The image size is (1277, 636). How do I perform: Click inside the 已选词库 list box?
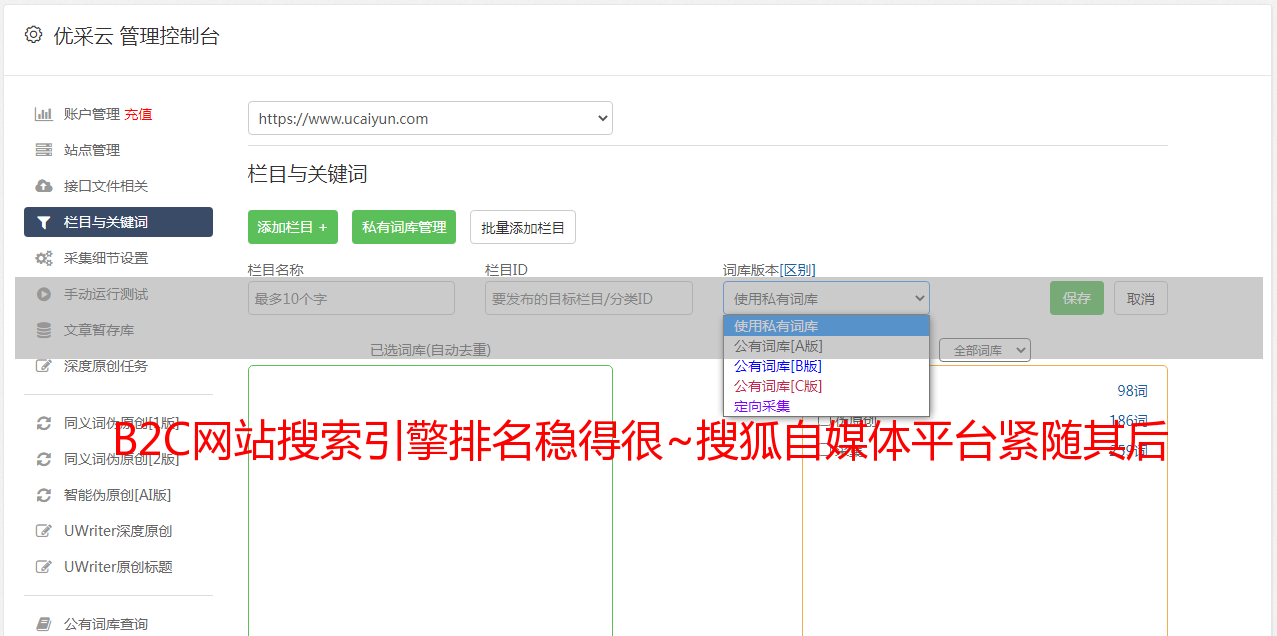click(x=430, y=500)
